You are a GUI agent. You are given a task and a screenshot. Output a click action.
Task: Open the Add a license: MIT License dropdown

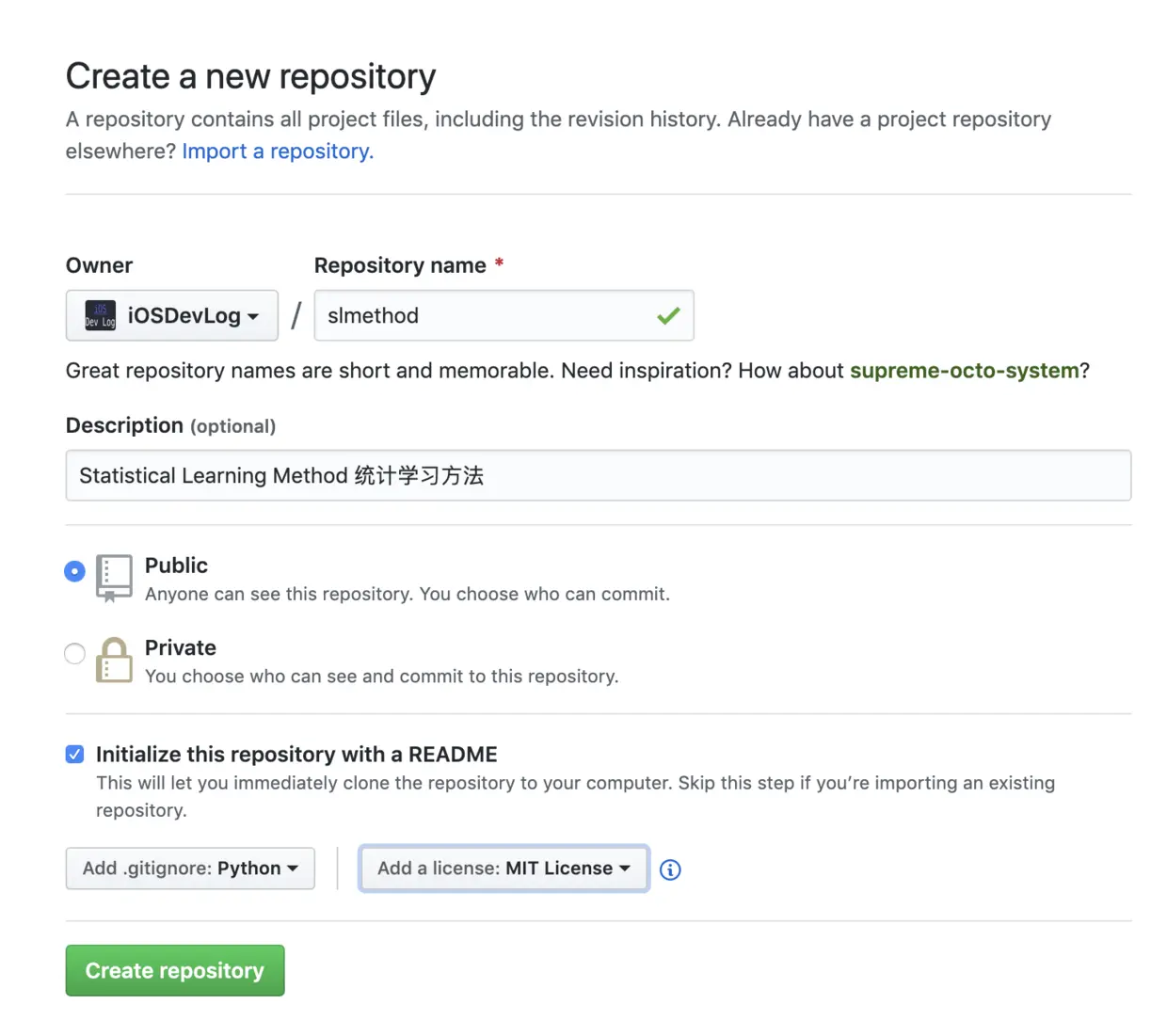pyautogui.click(x=504, y=869)
